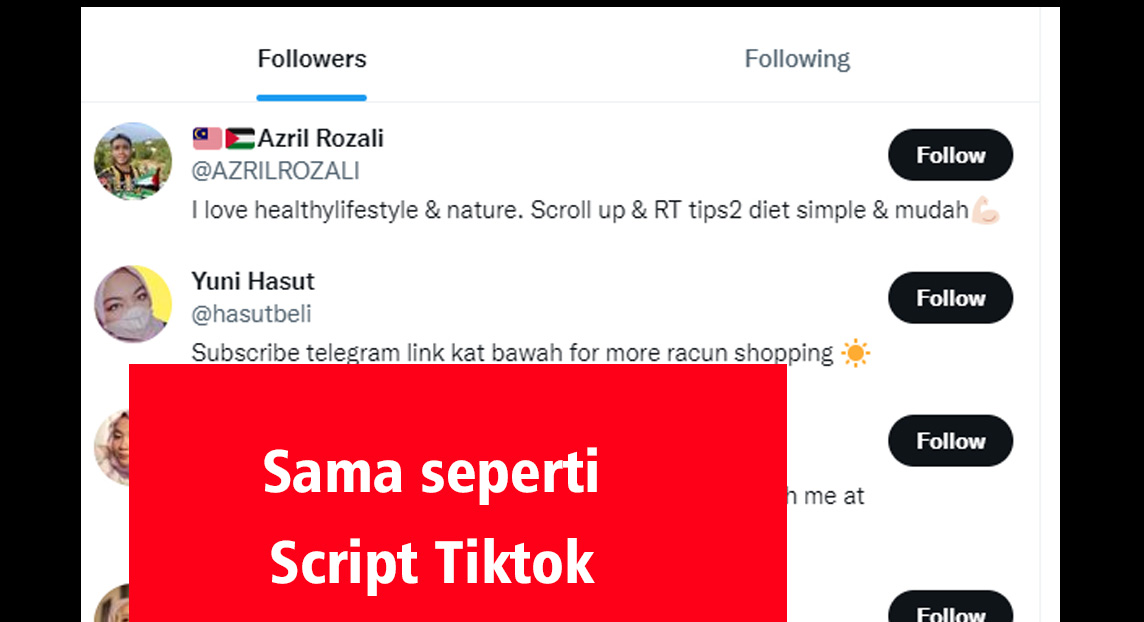Follow Azril Rozali
Viewport: 1144px width, 622px height.
tap(951, 155)
